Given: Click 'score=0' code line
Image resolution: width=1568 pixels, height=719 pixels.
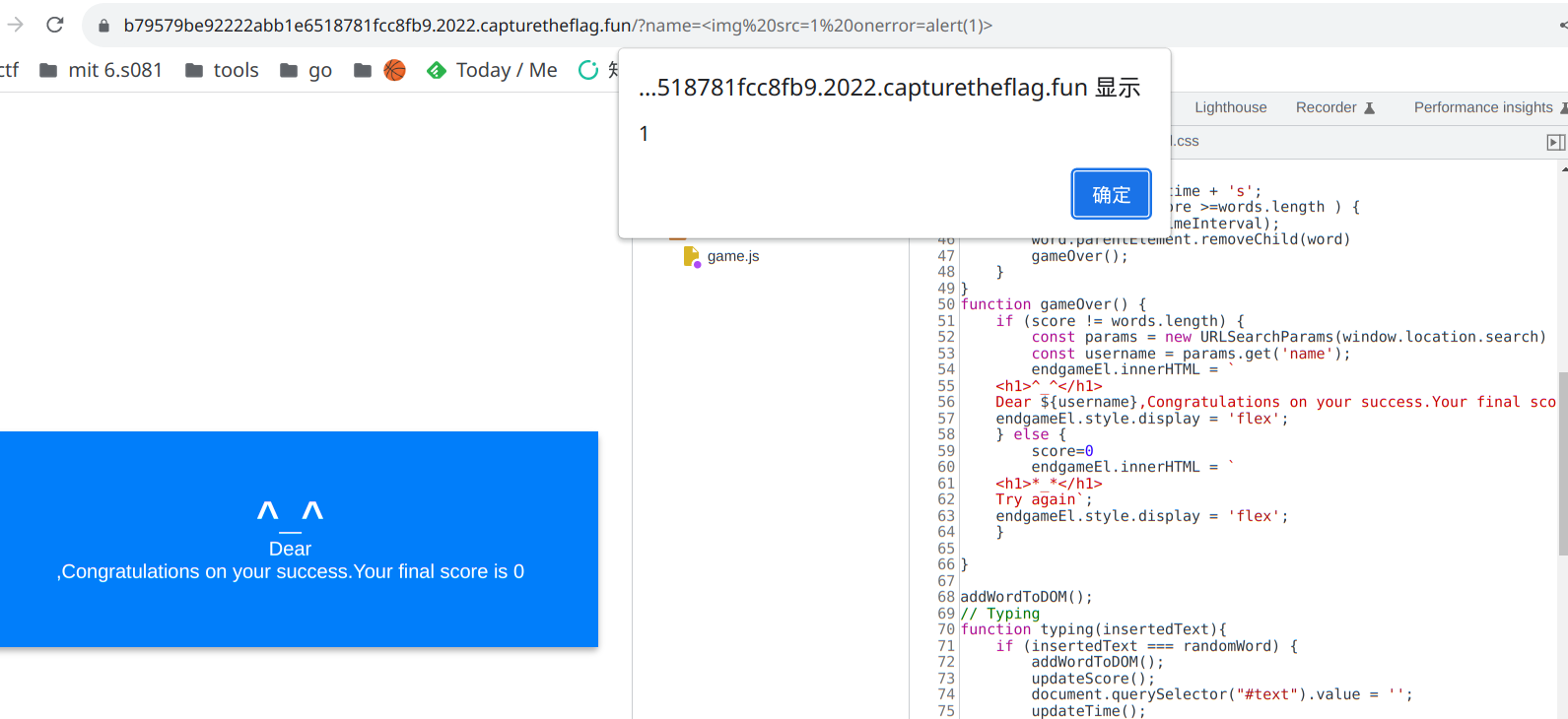Looking at the screenshot, I should click(1062, 451).
